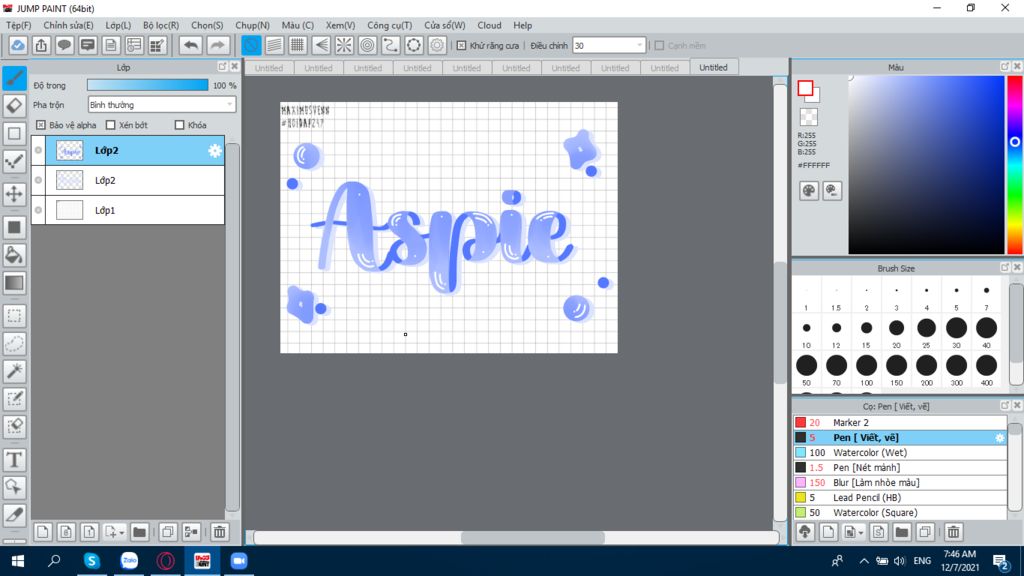Screen dimensions: 1024x576
Task: Open the Công cụ(T) menu
Action: [x=389, y=25]
